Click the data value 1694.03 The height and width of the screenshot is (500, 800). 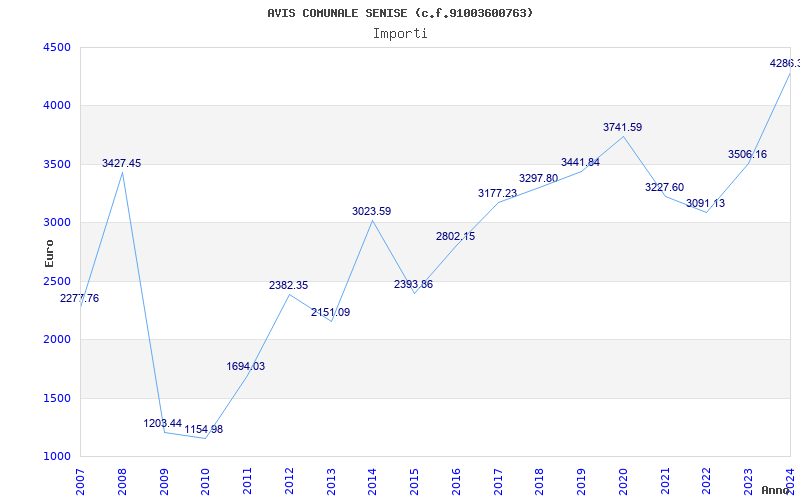[246, 366]
